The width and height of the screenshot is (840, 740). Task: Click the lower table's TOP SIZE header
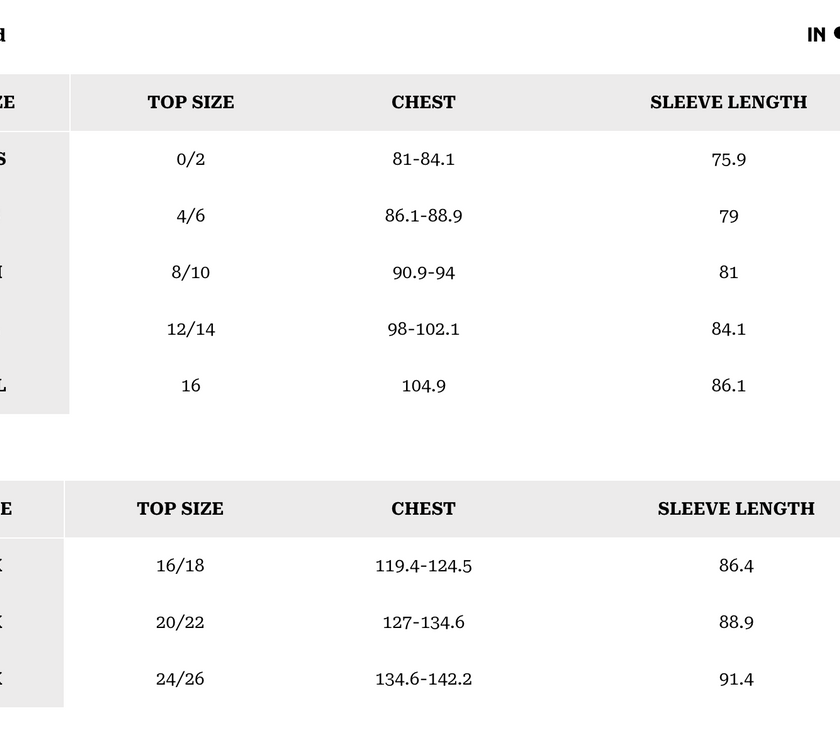pyautogui.click(x=180, y=509)
